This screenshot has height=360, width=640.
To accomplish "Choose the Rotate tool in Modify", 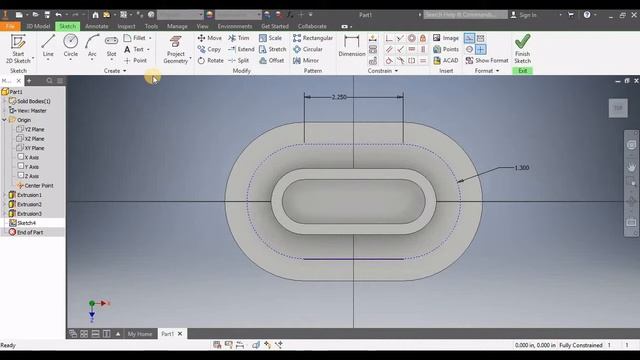I will click(211, 60).
